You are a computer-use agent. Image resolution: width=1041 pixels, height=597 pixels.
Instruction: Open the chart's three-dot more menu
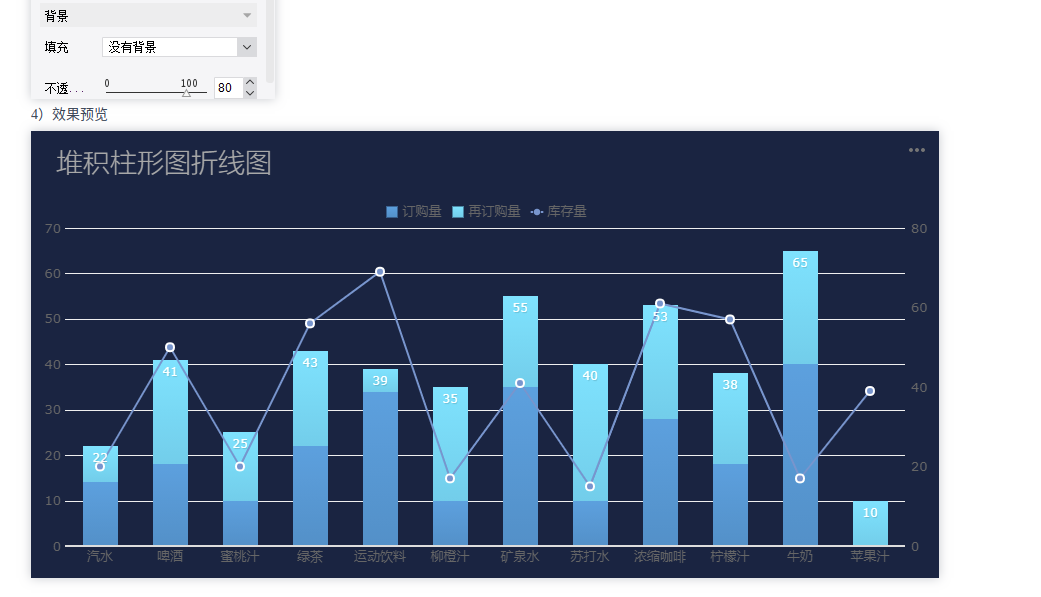[917, 150]
